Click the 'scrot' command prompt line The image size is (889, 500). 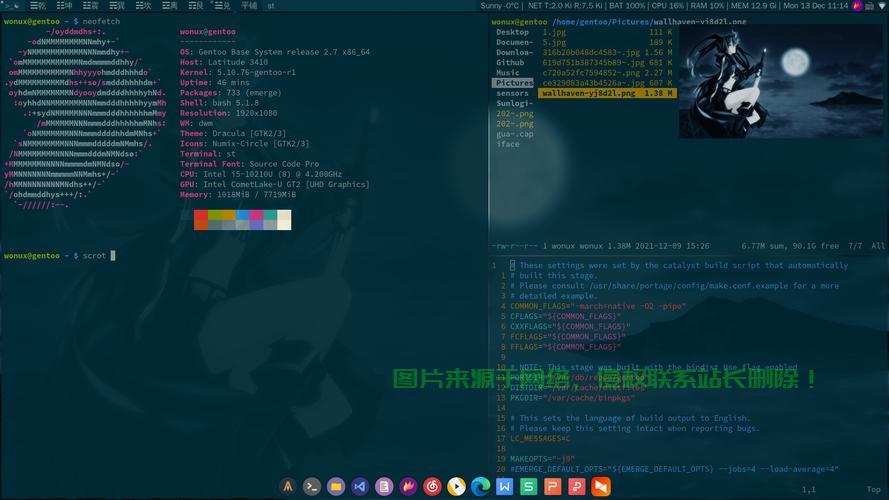(60, 256)
